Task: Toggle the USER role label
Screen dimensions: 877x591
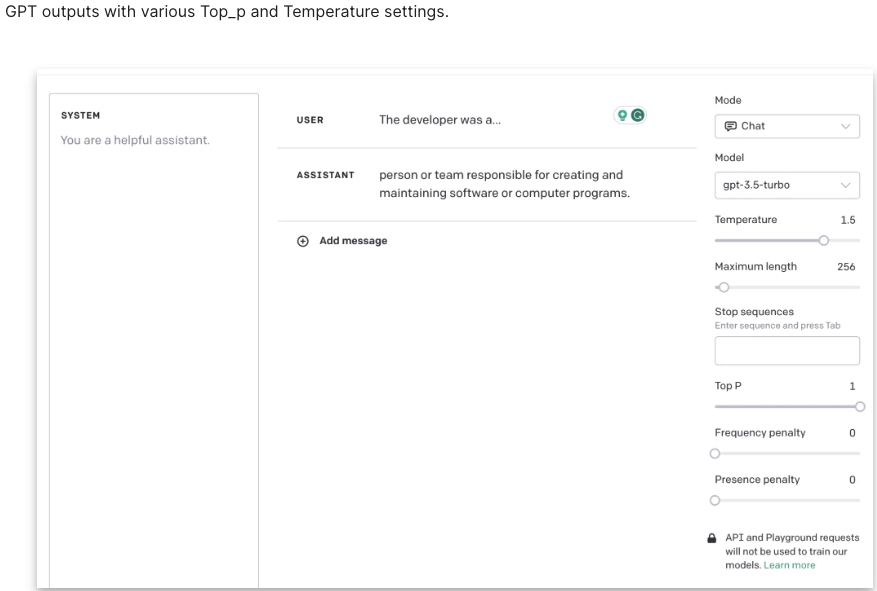Action: click(x=309, y=120)
